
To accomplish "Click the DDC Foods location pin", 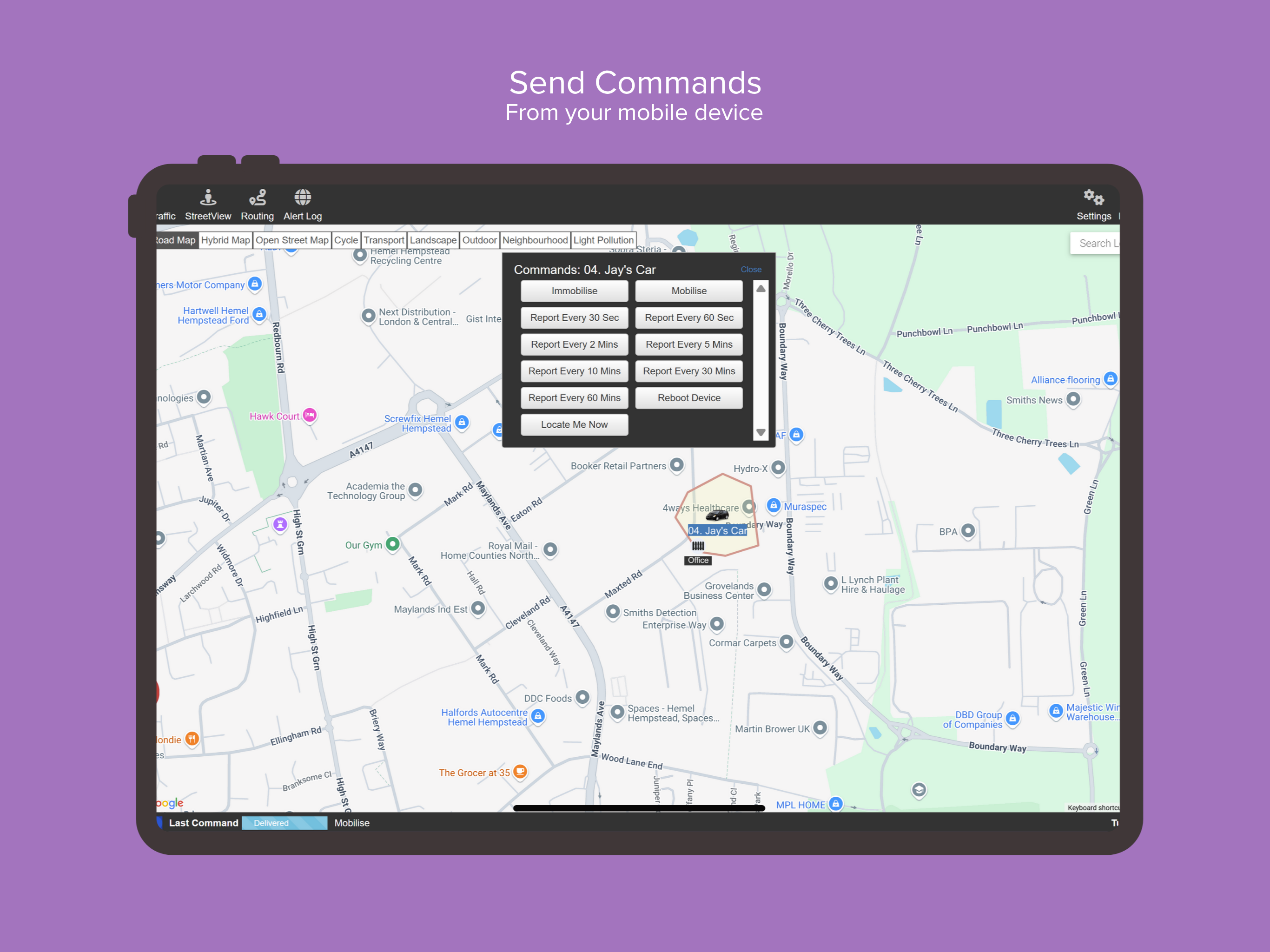I will (x=583, y=697).
